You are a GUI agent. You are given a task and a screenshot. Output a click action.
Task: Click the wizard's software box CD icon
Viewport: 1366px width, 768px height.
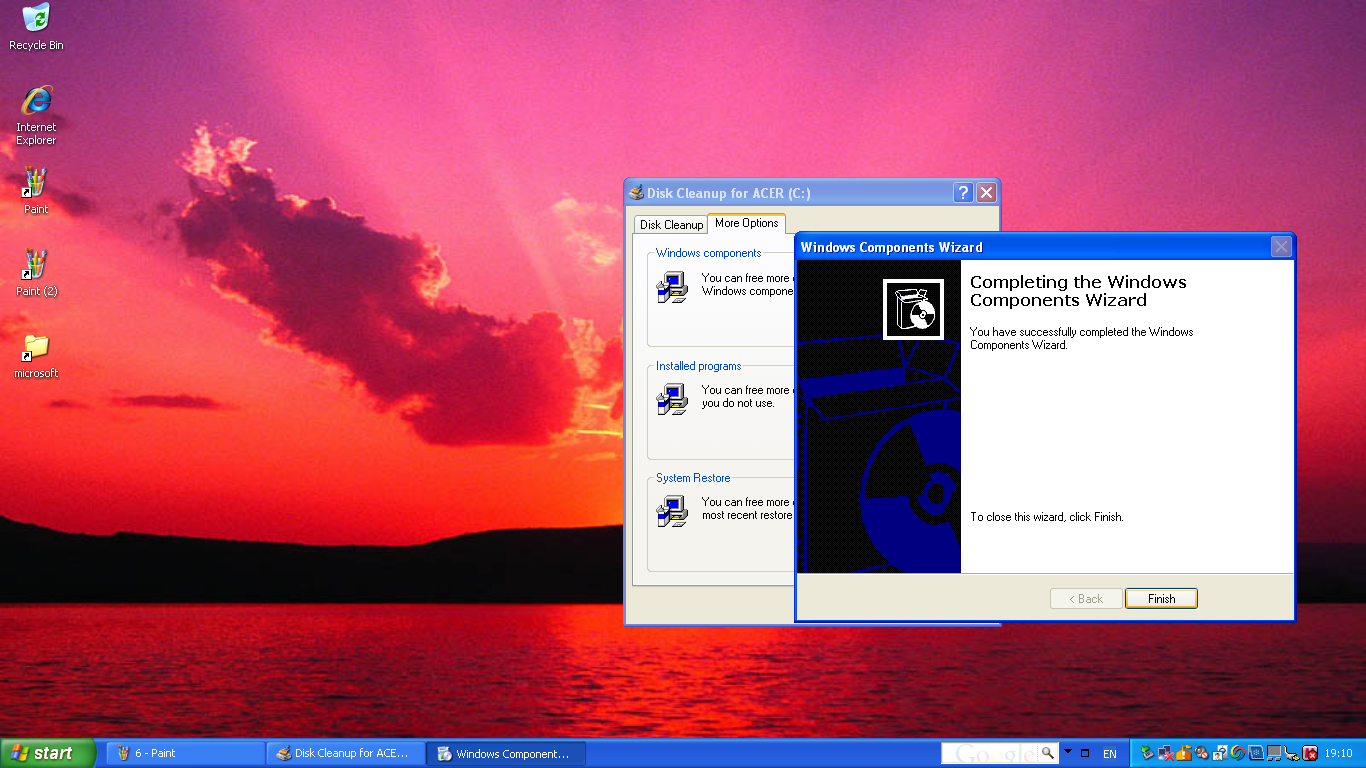pos(913,309)
